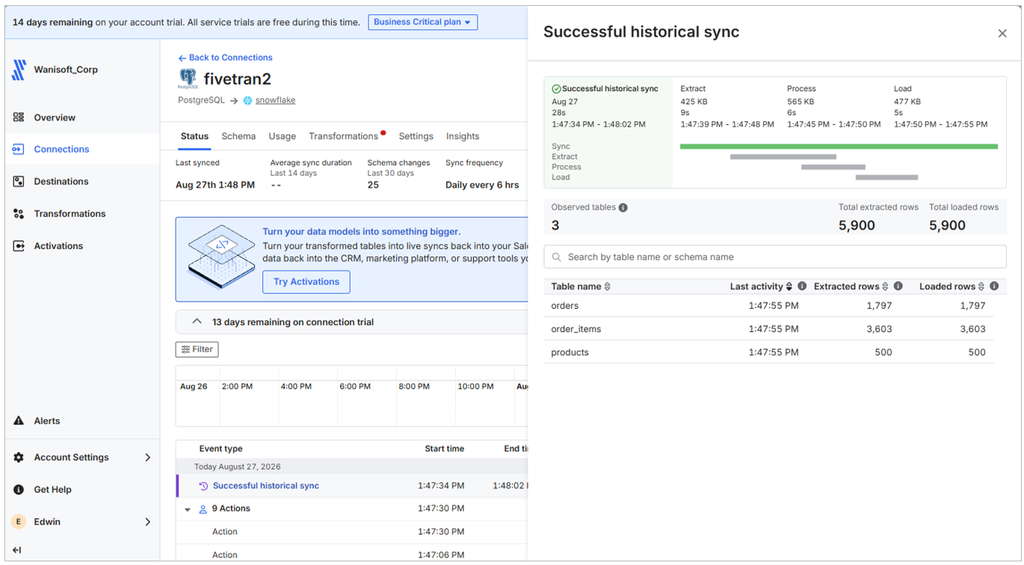Click the info icon beside Loaded rows
The height and width of the screenshot is (565, 1024).
coord(994,286)
